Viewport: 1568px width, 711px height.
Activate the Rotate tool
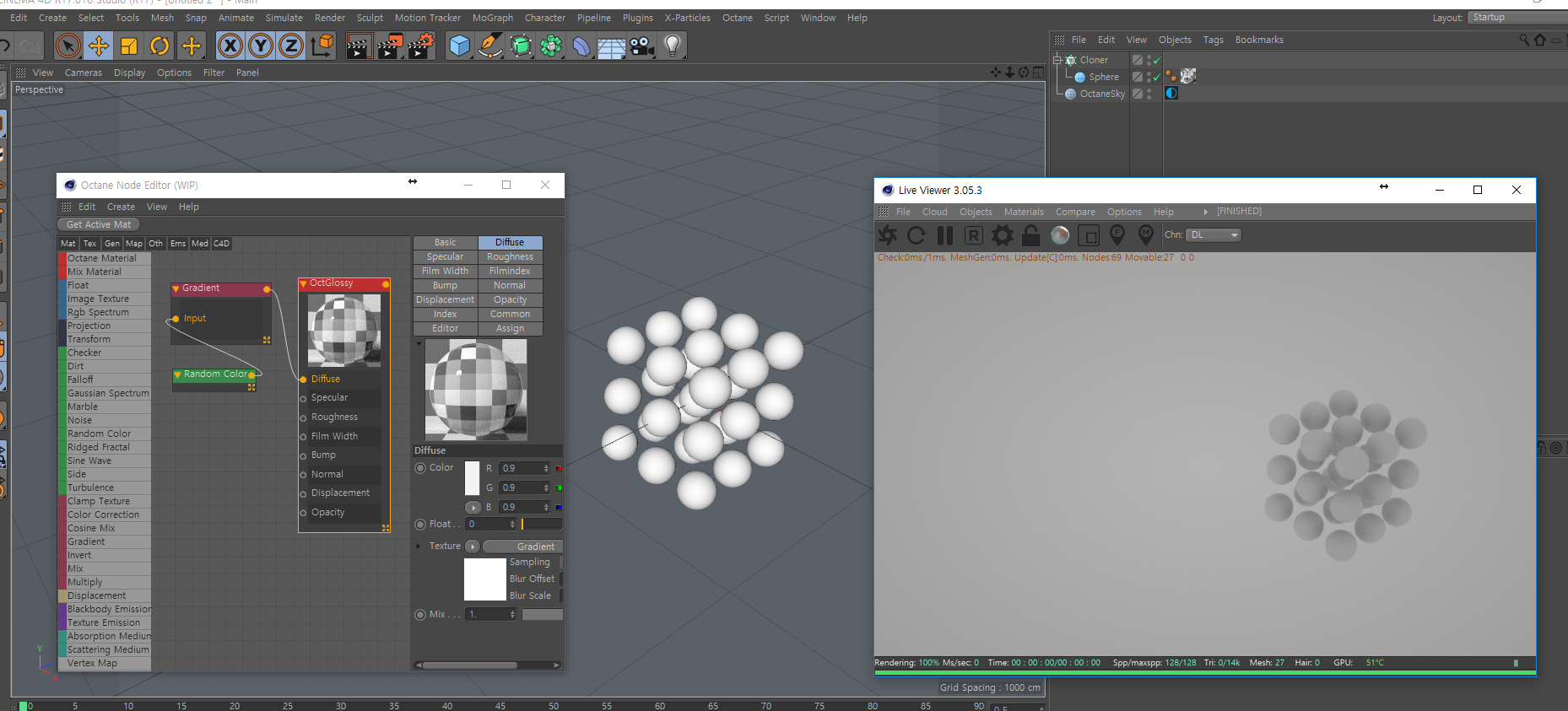pos(160,46)
